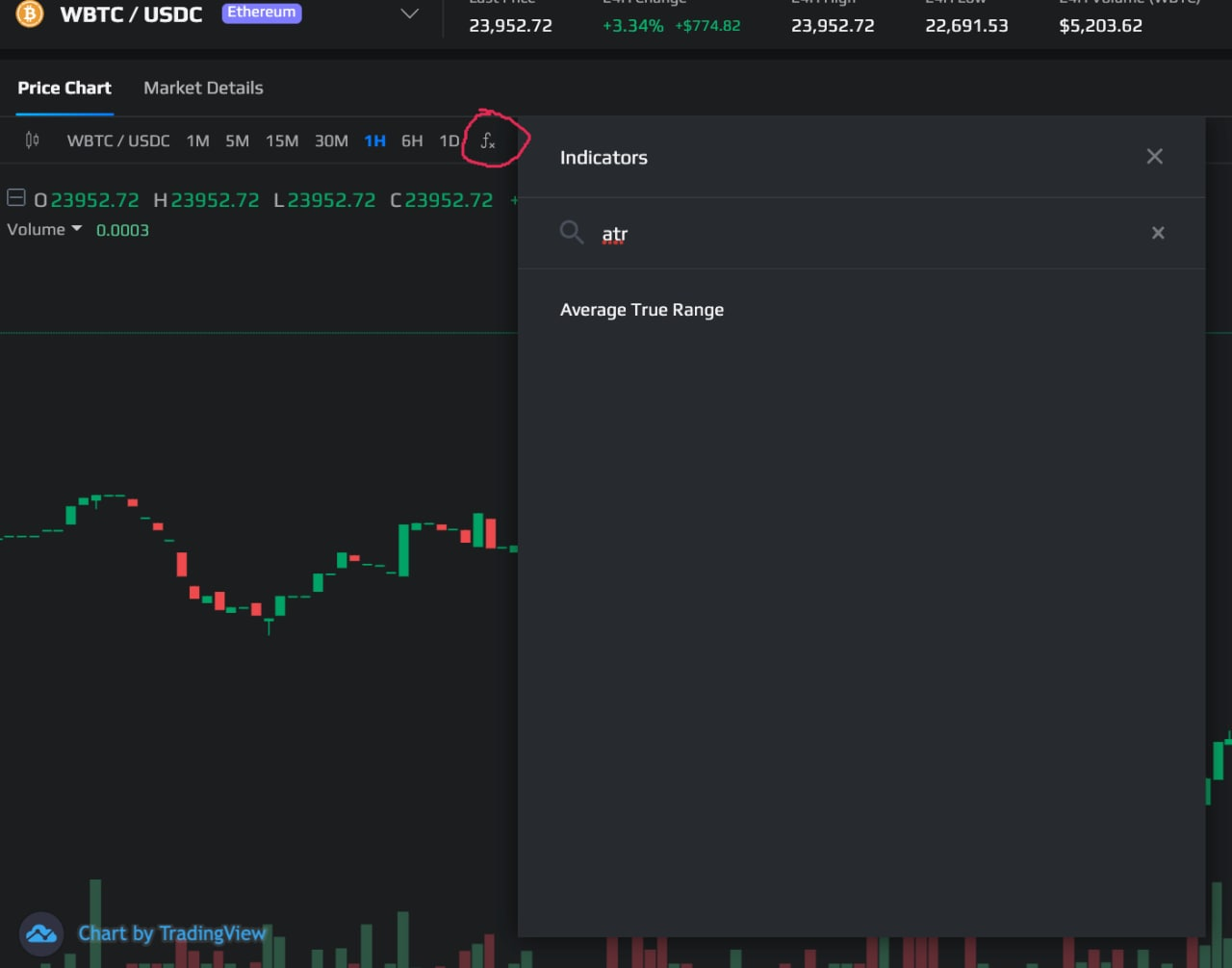Click the open price O 23952.72
This screenshot has width=1232, height=968.
click(x=87, y=200)
